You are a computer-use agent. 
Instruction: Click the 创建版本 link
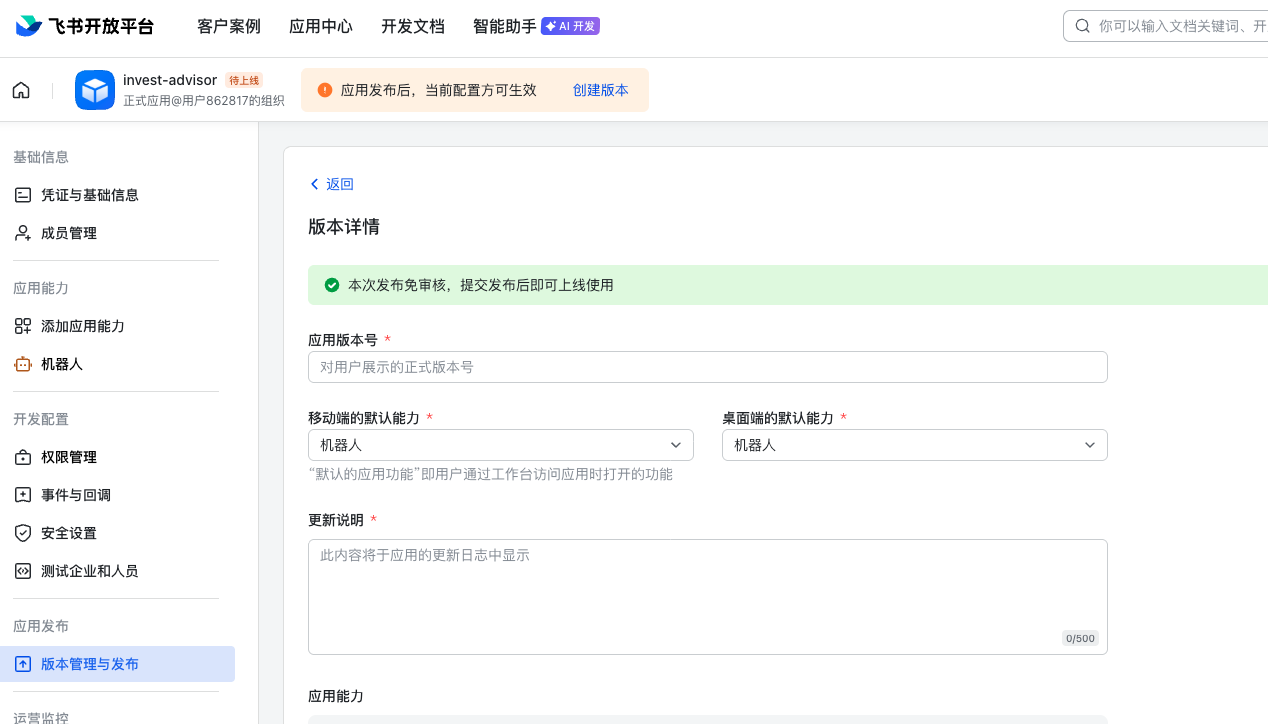(x=601, y=89)
